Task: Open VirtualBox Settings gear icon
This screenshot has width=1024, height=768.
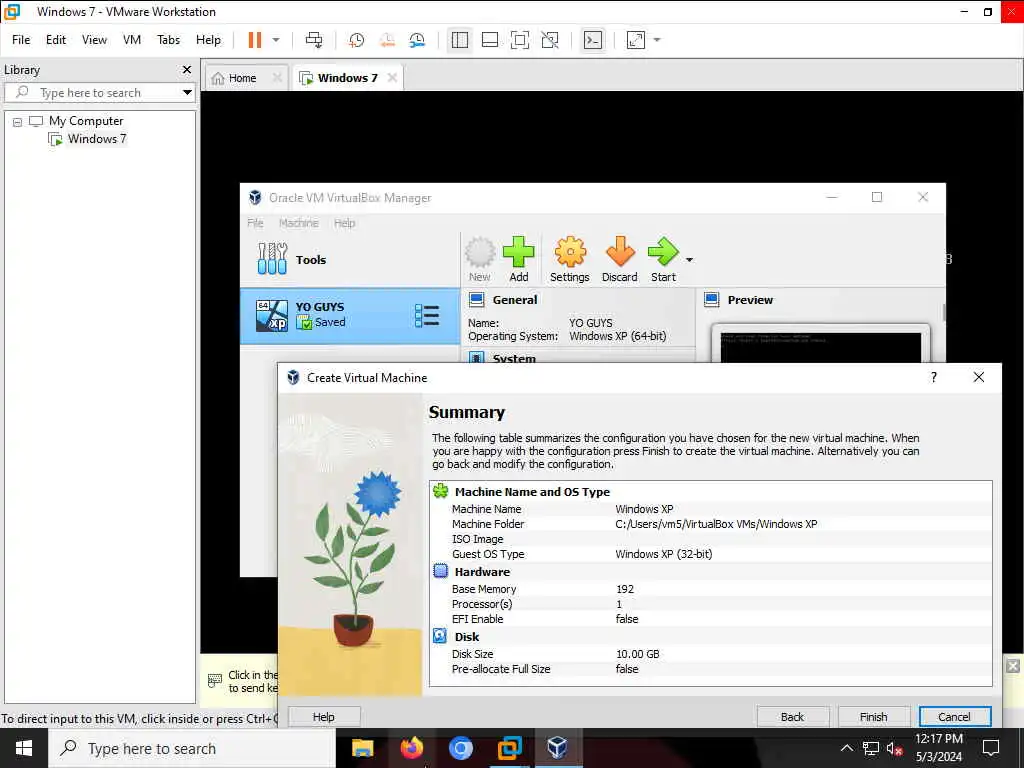Action: tap(569, 259)
